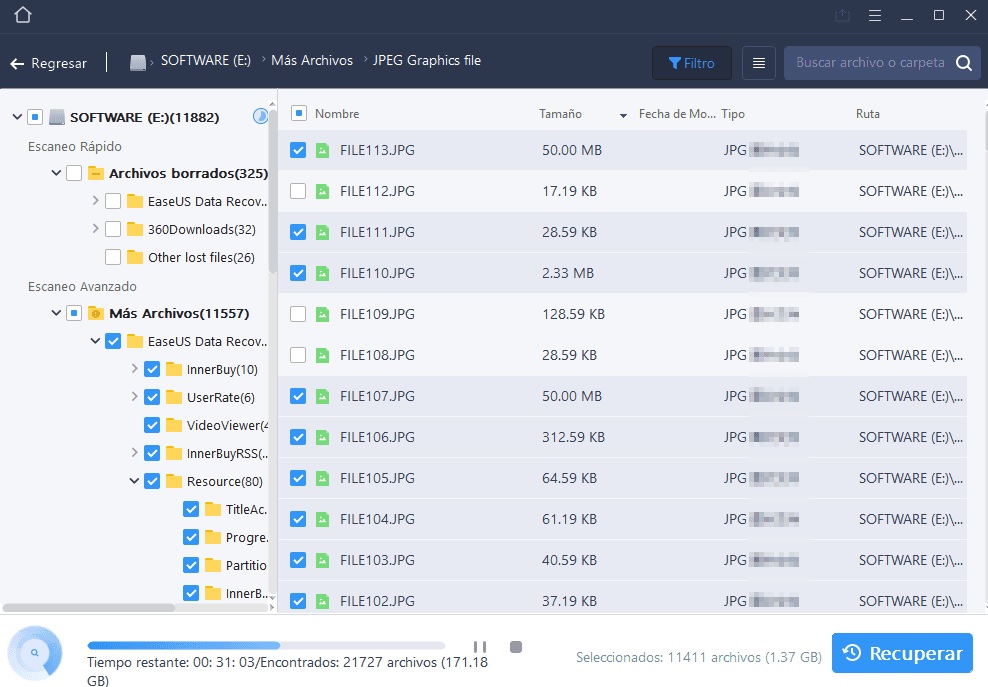Navigate to Más Archivos breadcrumb
The image size is (988, 687).
point(312,61)
